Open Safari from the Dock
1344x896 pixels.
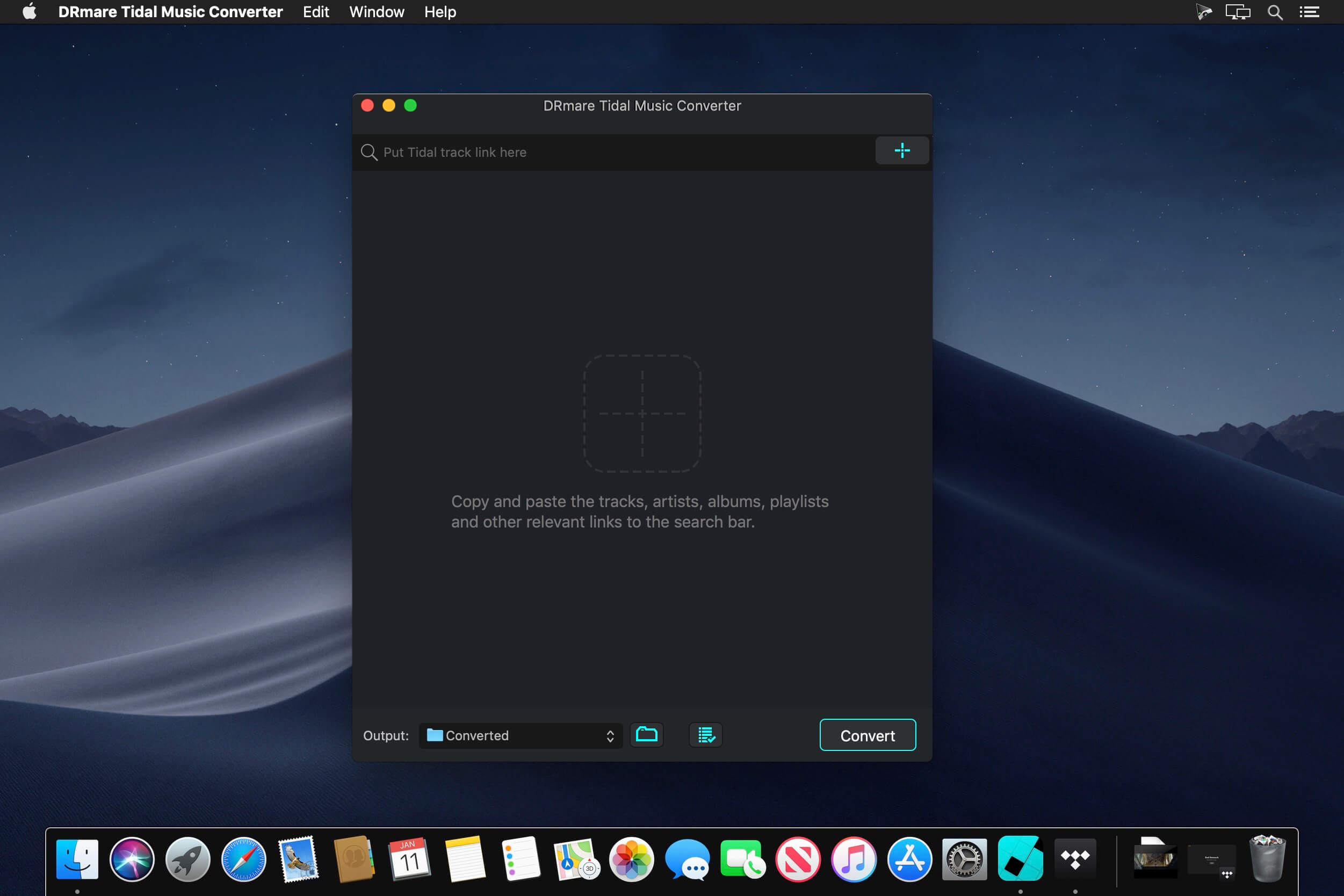tap(243, 859)
